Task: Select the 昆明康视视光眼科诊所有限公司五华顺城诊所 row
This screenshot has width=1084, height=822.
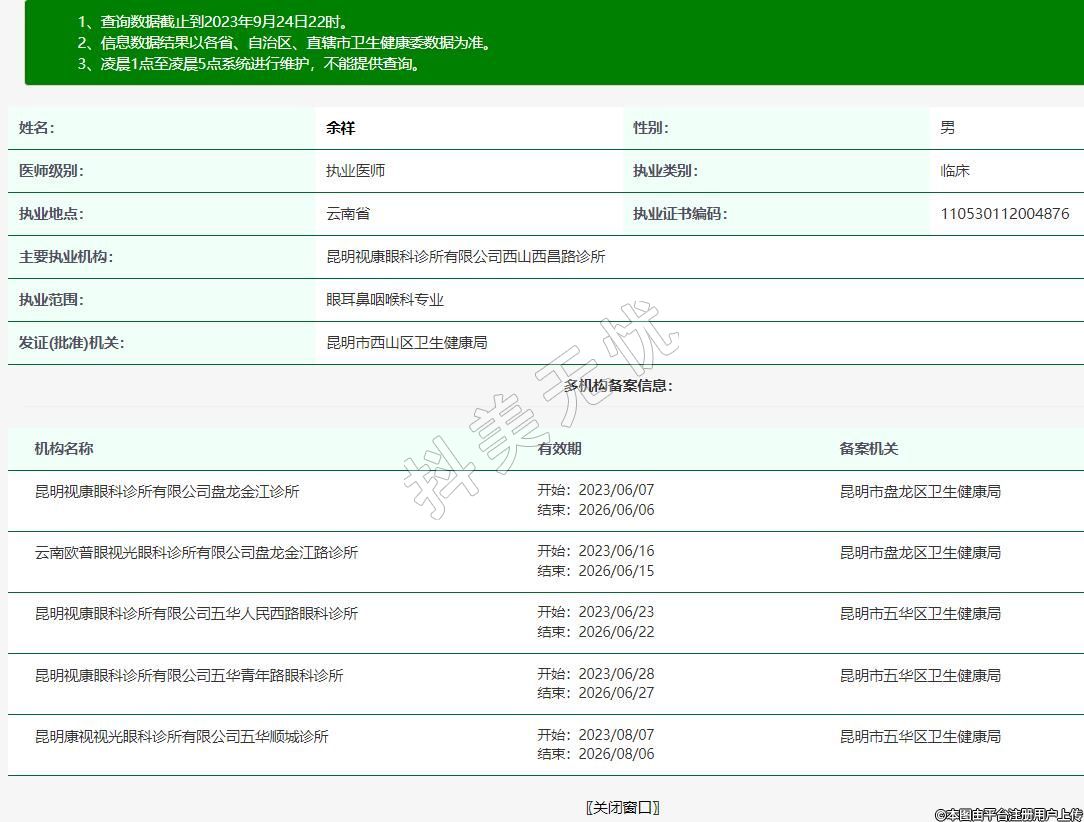Action: (x=181, y=737)
